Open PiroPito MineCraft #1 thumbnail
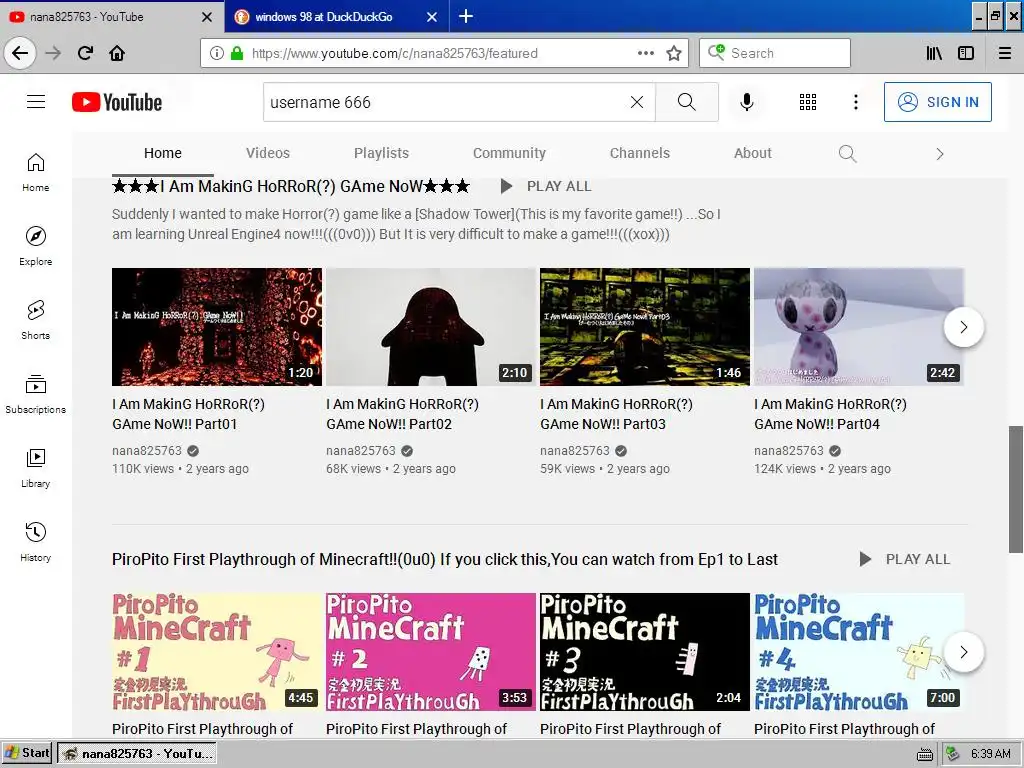Viewport: 1024px width, 768px height. point(217,652)
